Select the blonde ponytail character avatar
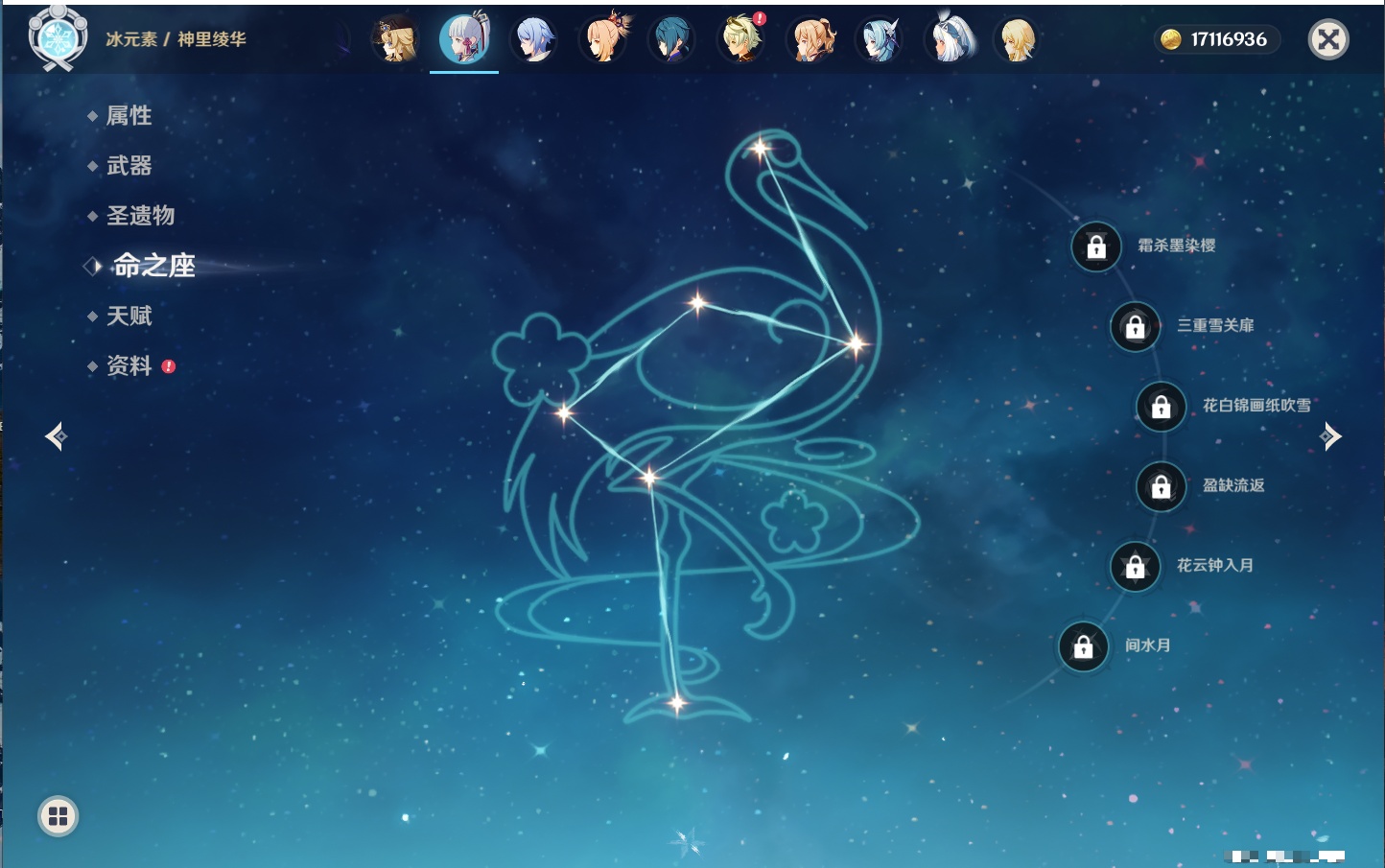Screen dimensions: 1385x868 tap(810, 39)
